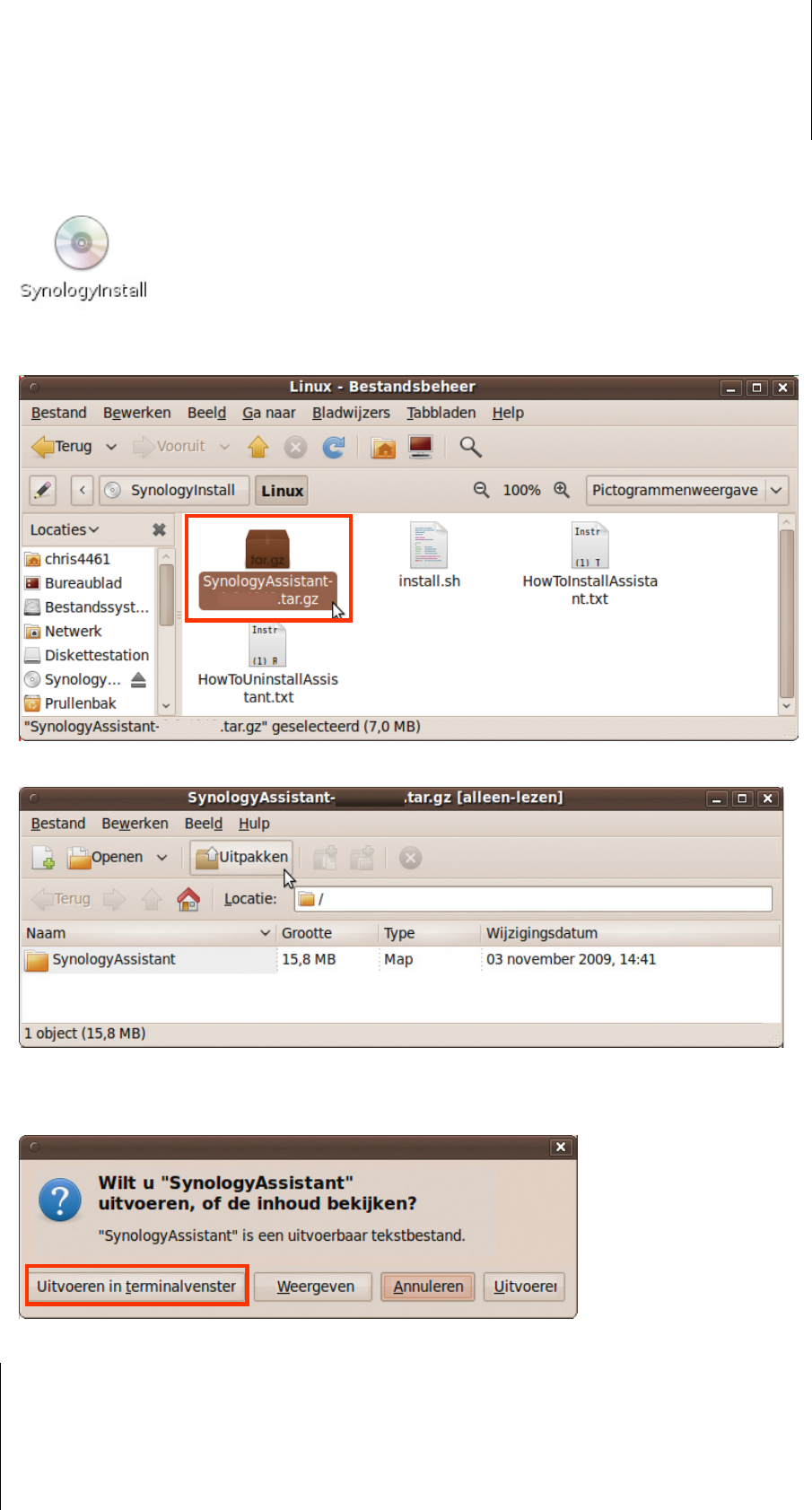This screenshot has width=812, height=1510.
Task: Select Bestandssyst... in the Locaties list
Action: [x=87, y=607]
